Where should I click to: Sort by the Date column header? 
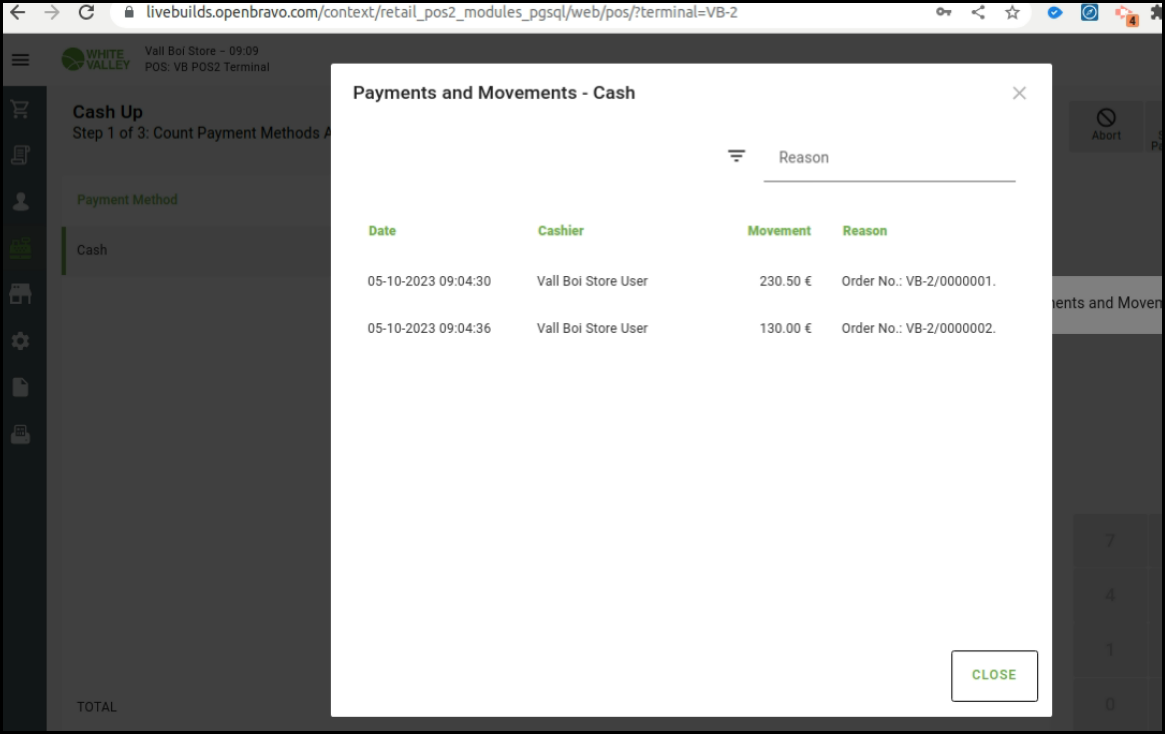point(382,231)
